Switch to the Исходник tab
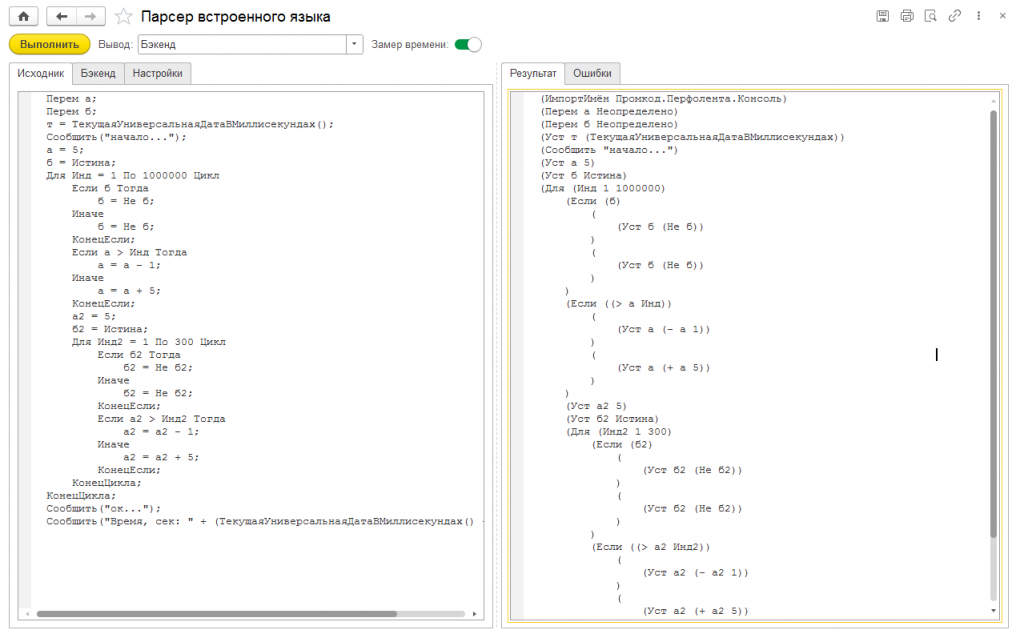 [40, 73]
